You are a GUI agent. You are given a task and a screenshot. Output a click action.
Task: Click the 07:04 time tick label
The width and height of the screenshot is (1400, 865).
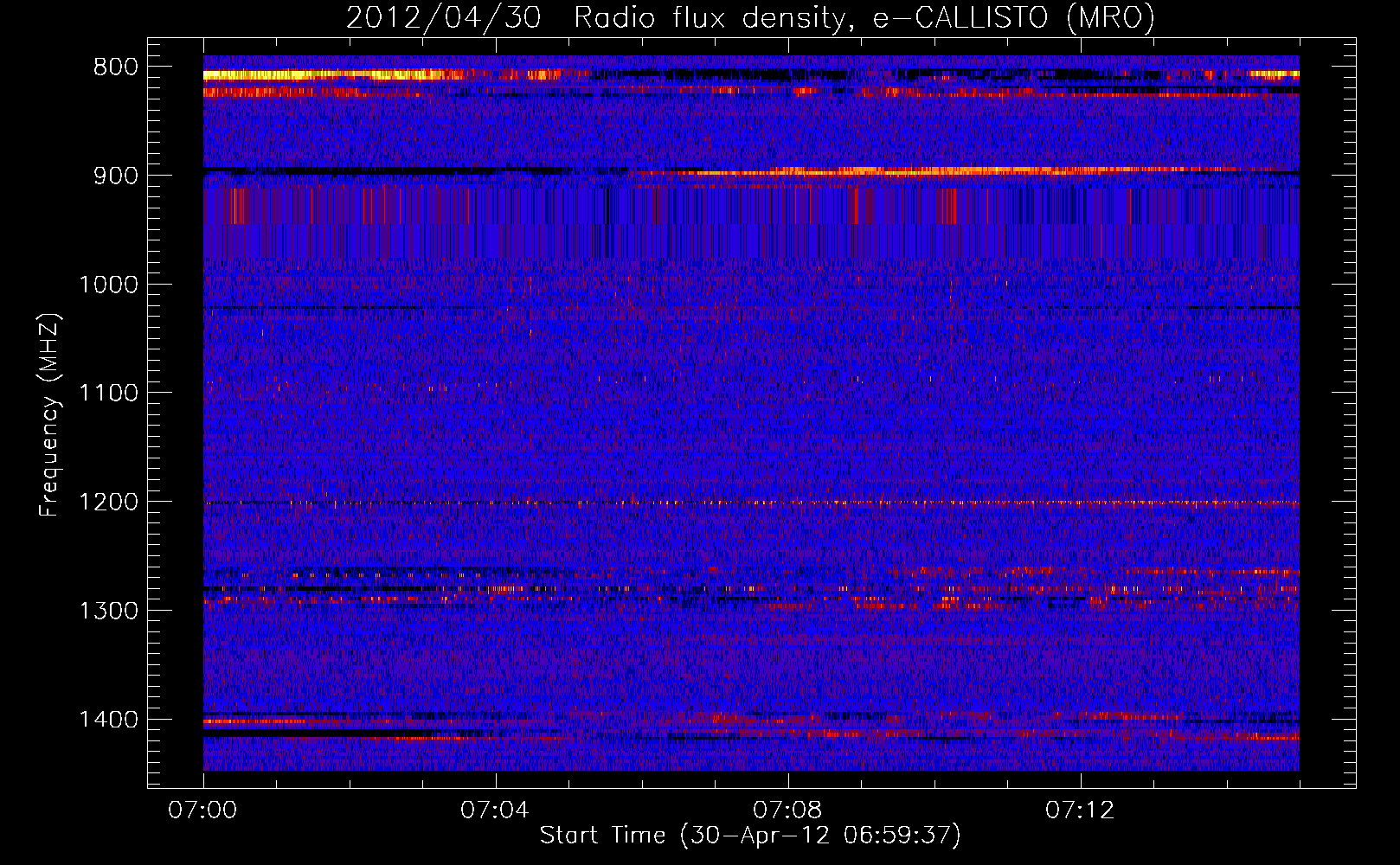(x=495, y=811)
